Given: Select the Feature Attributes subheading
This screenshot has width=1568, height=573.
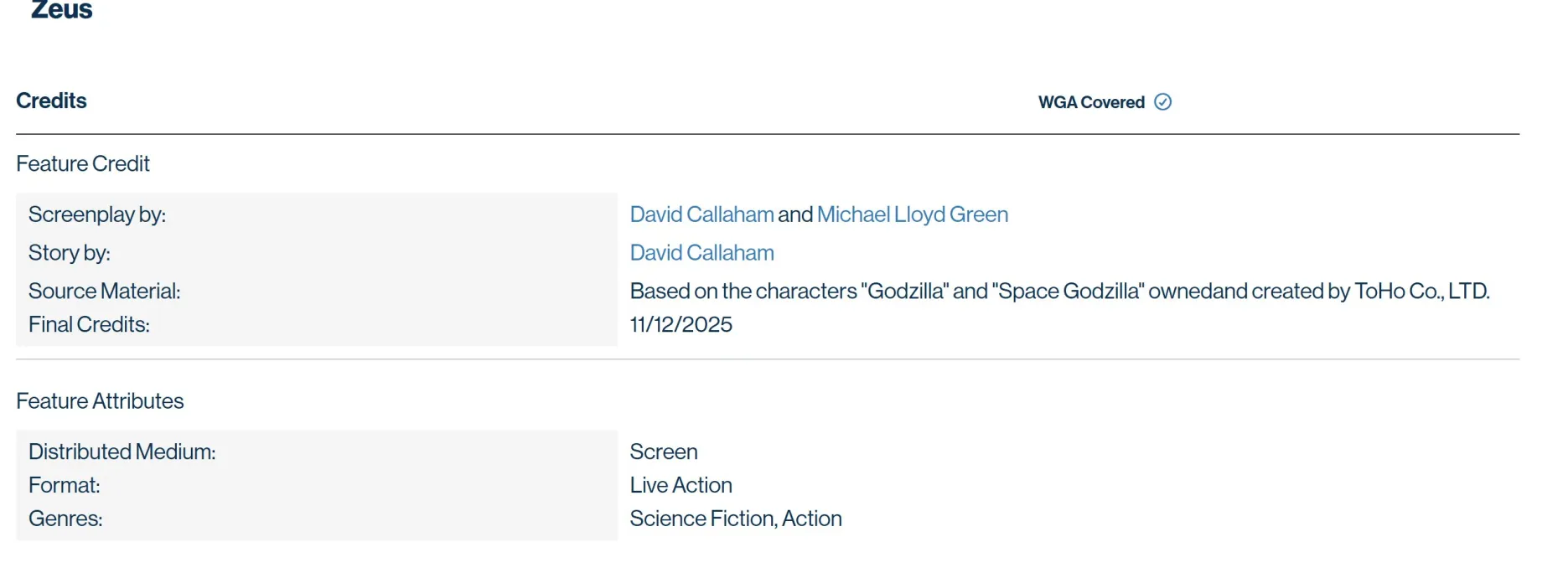Looking at the screenshot, I should pos(100,400).
